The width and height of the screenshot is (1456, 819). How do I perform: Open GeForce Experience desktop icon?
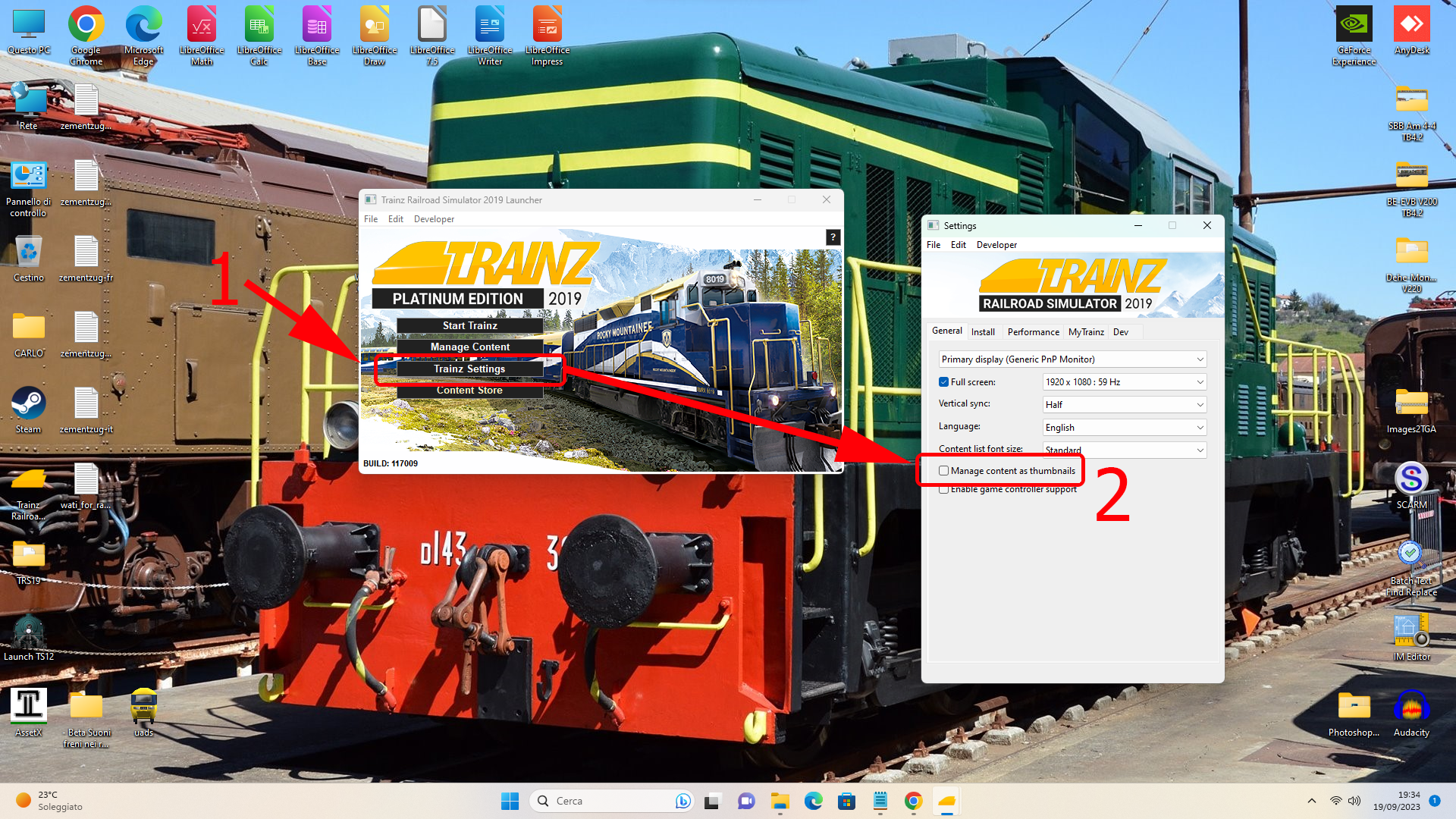(x=1354, y=36)
